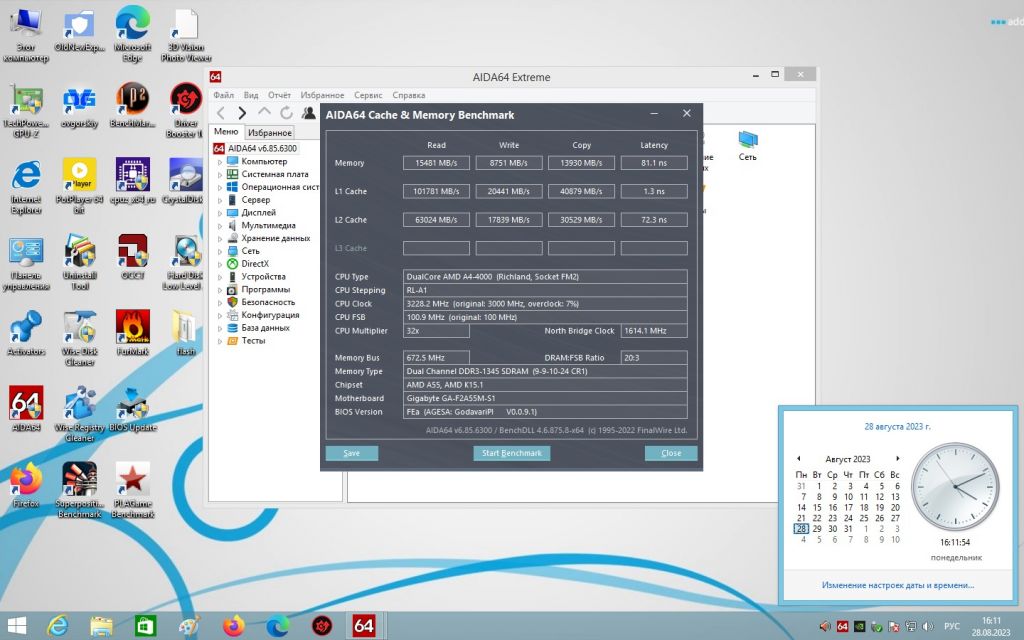
Task: Click the Memory Read result box 15481 MB/s
Action: (x=436, y=163)
